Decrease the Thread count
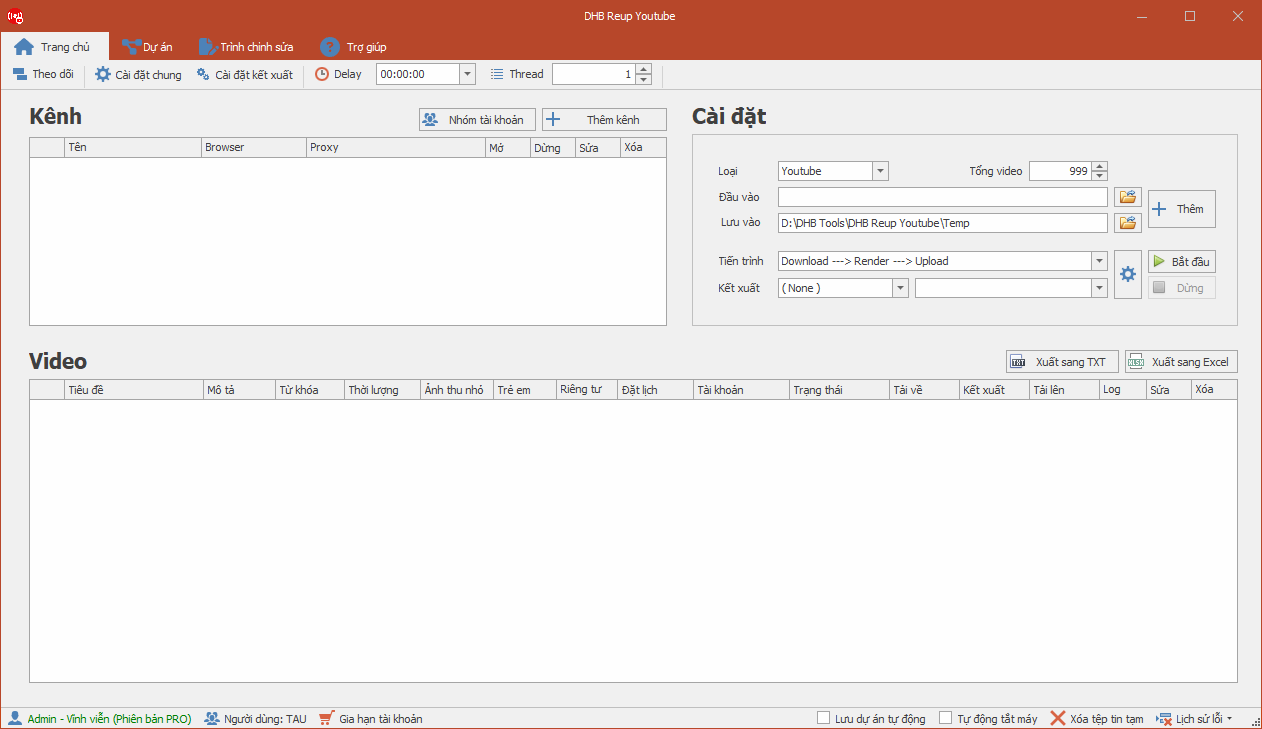Viewport: 1262px width, 729px height. [x=643, y=79]
